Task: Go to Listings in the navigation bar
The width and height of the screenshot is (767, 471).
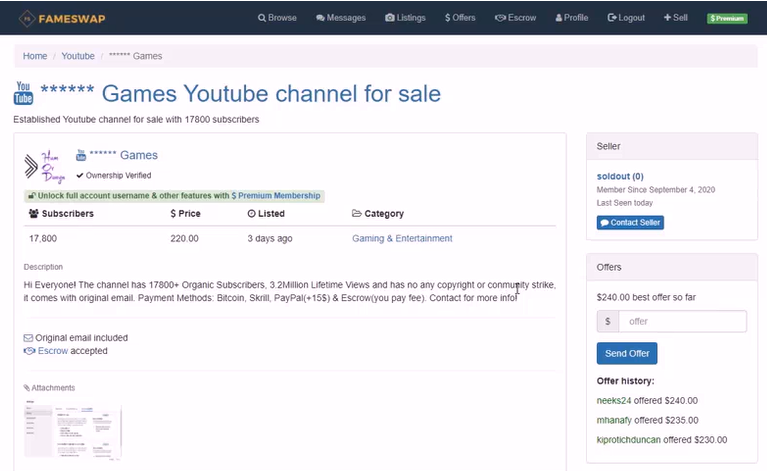Action: [406, 18]
